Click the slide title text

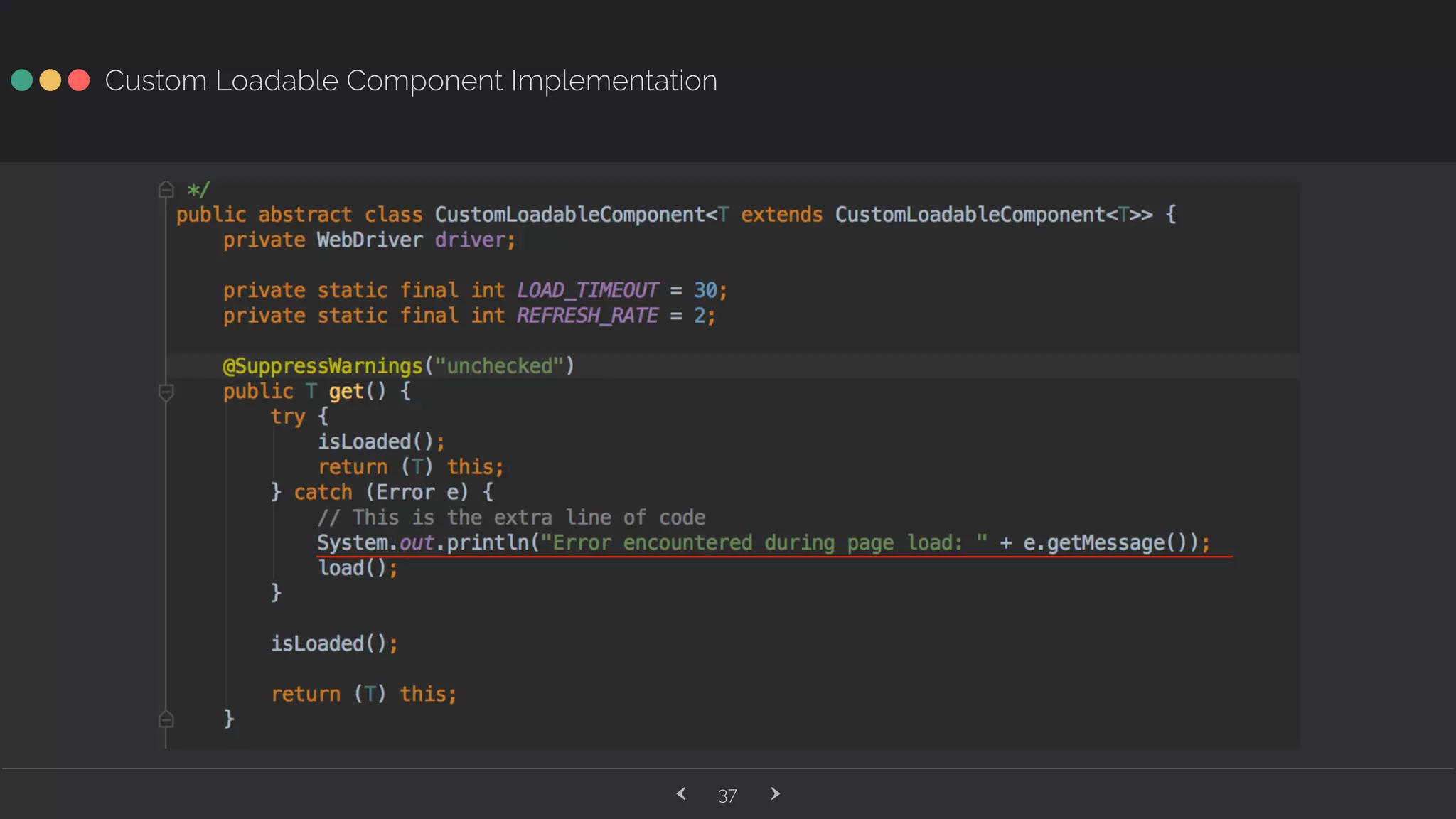[x=411, y=80]
